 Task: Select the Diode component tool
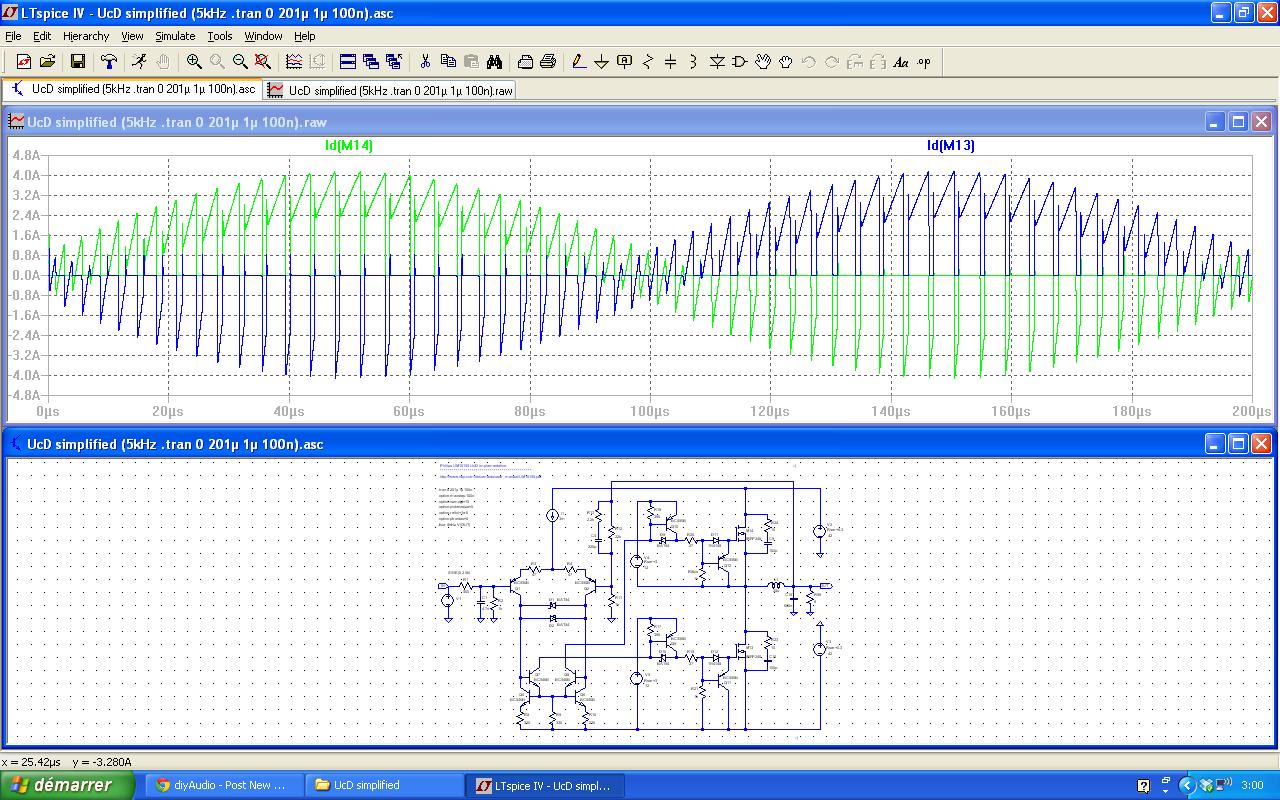click(717, 62)
